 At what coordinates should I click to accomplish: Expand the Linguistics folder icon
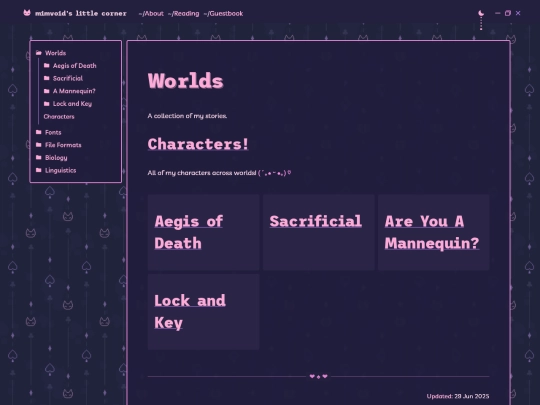click(39, 170)
